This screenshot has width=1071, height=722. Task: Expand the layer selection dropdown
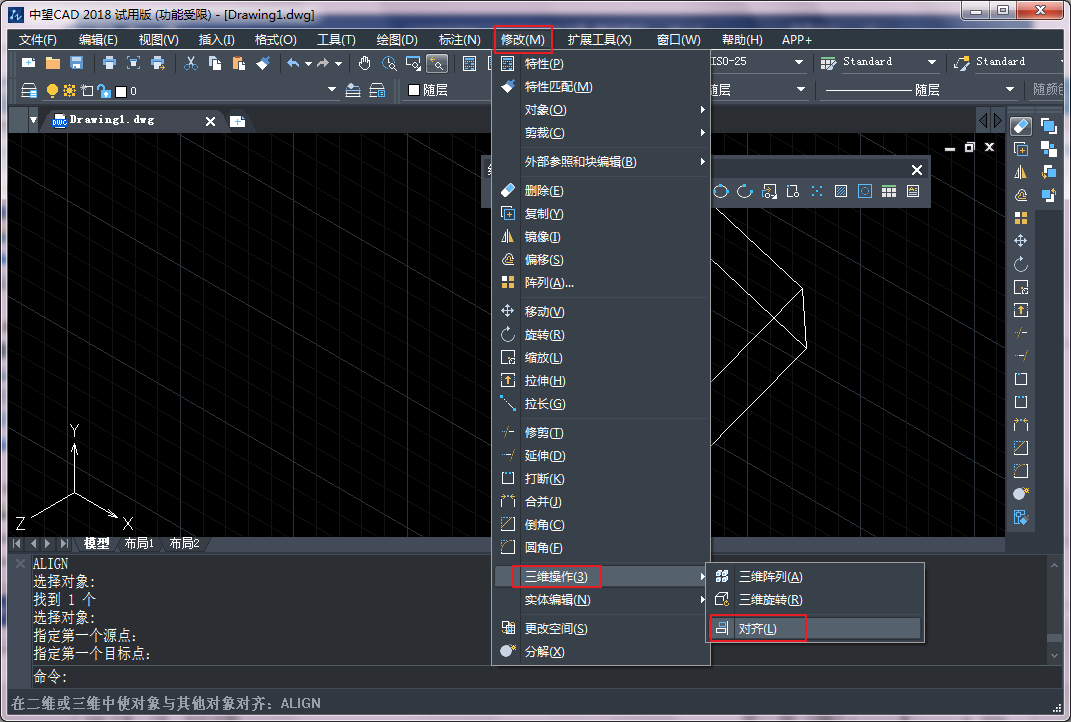332,90
